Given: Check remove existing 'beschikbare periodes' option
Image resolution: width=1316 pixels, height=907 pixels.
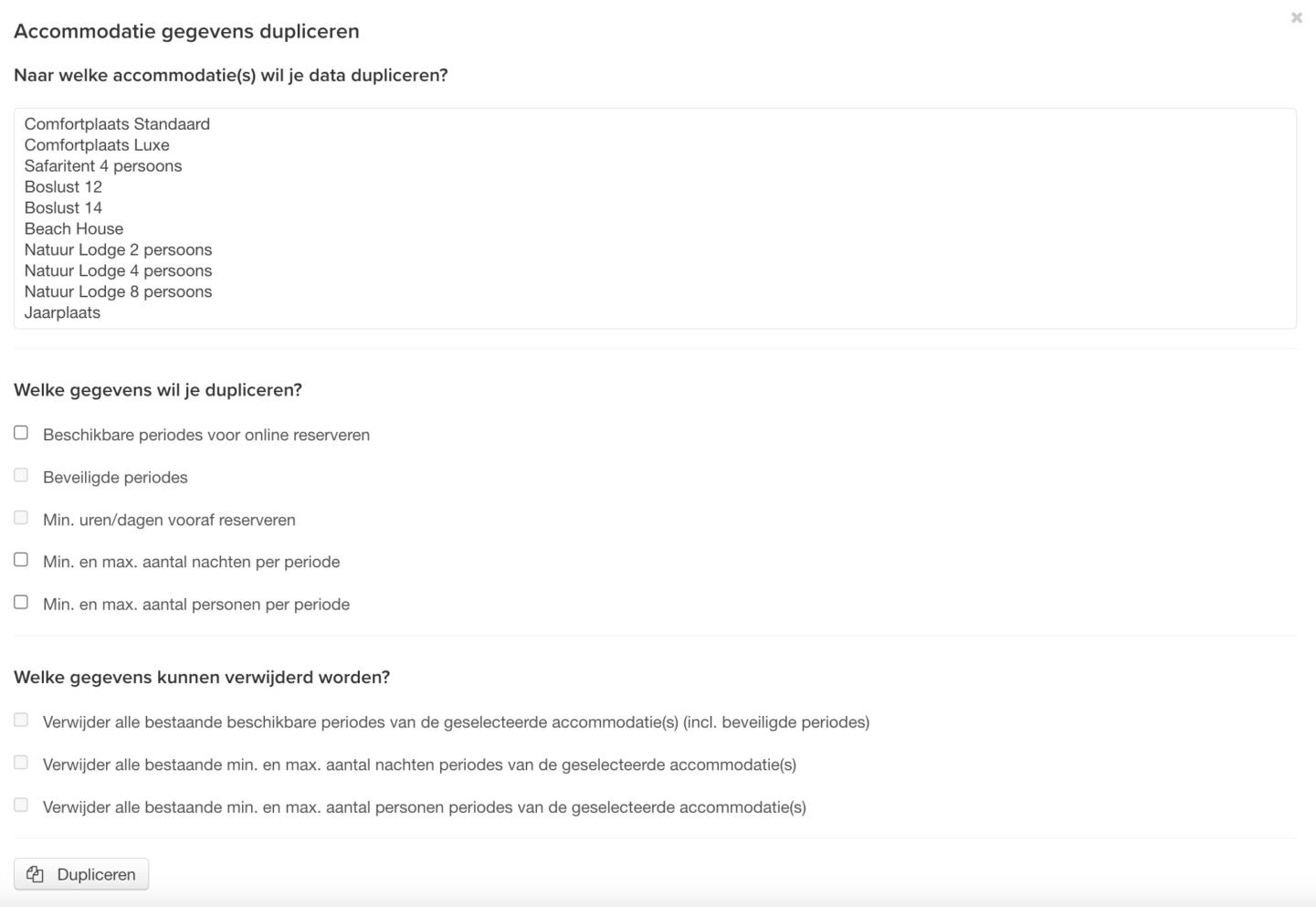Looking at the screenshot, I should (21, 721).
